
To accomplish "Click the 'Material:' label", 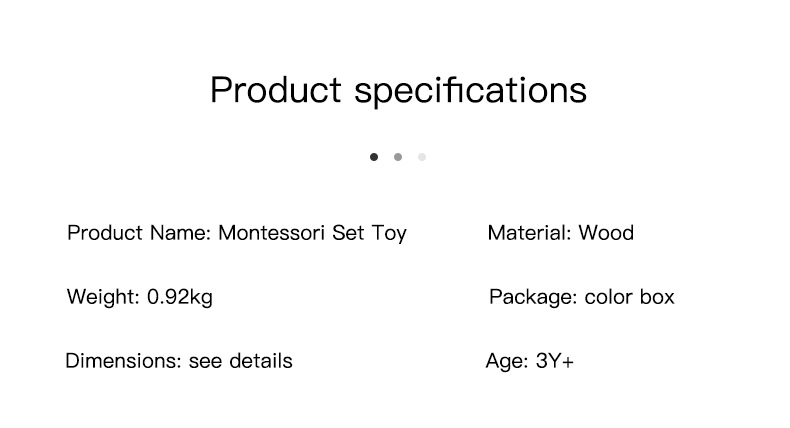I will pyautogui.click(x=529, y=234).
